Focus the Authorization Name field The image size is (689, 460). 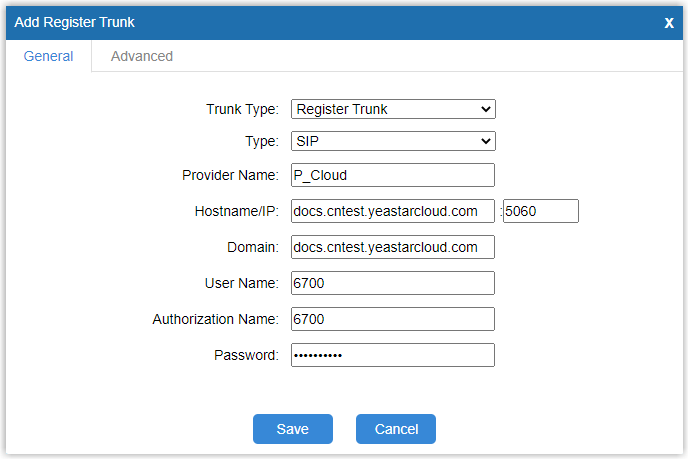click(393, 319)
